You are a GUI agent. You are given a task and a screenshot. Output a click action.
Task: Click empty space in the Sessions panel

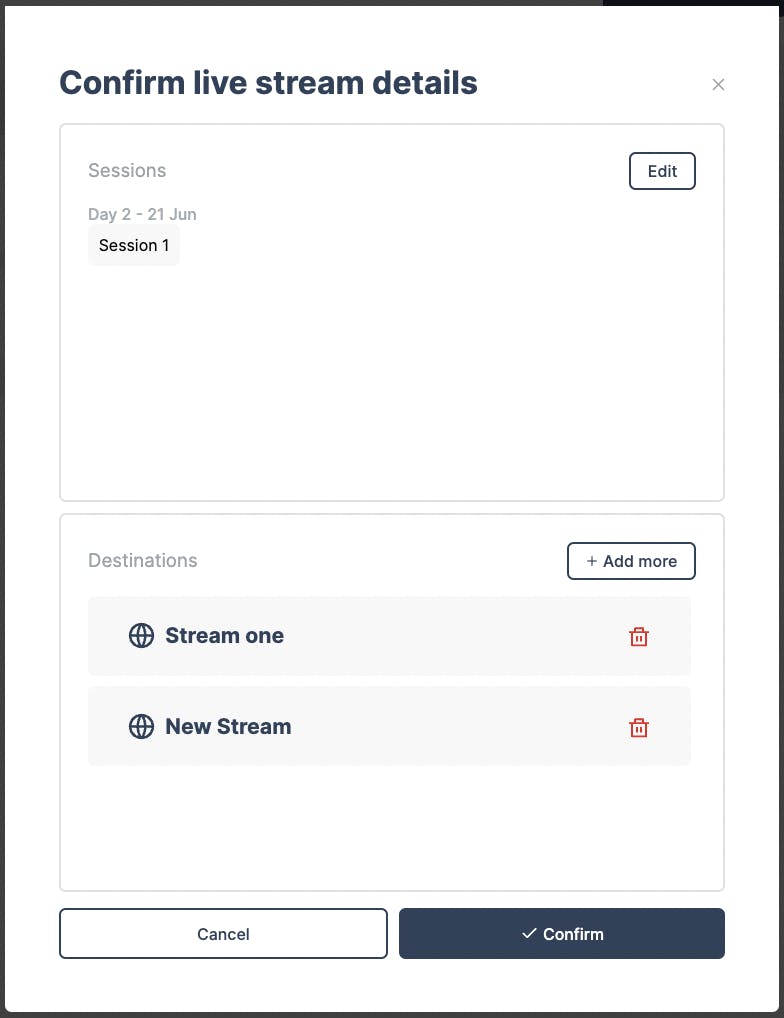(x=392, y=383)
